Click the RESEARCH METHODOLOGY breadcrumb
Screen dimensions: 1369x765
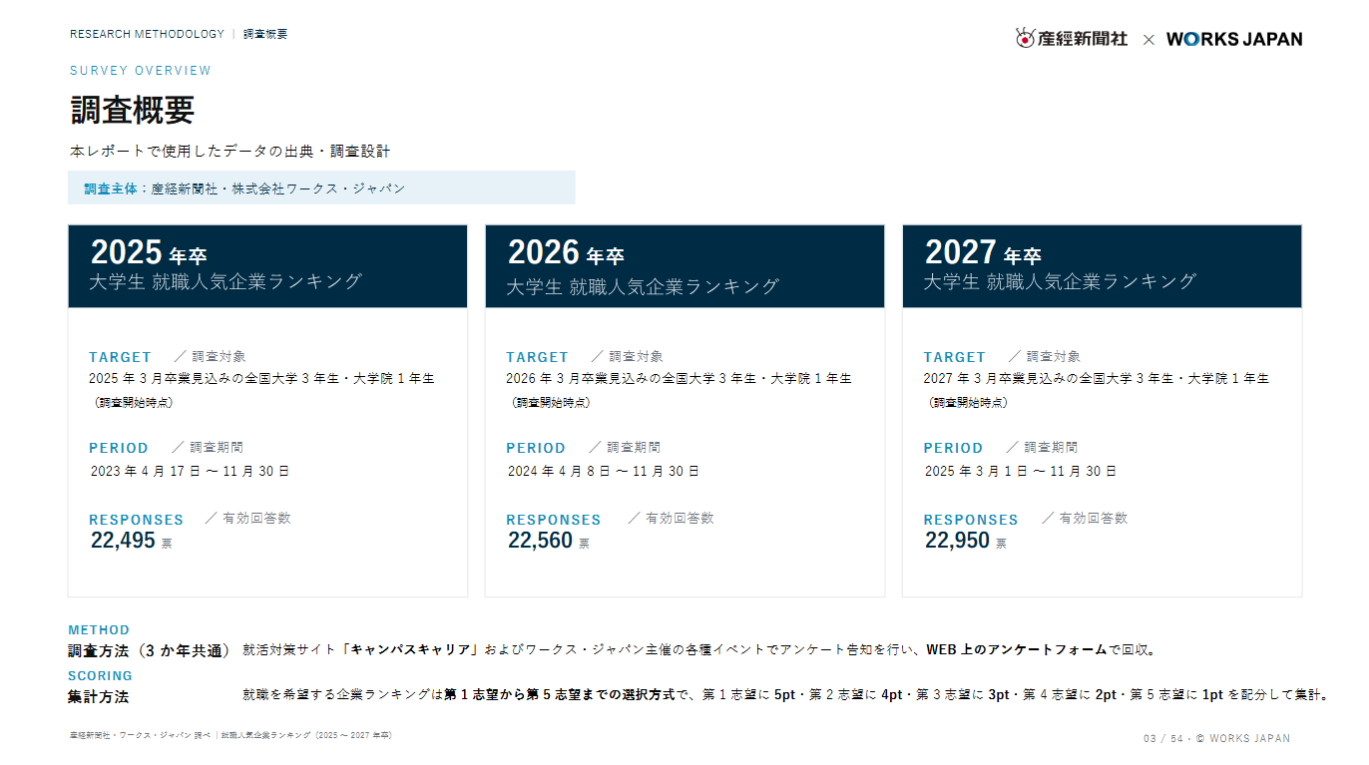coord(147,34)
